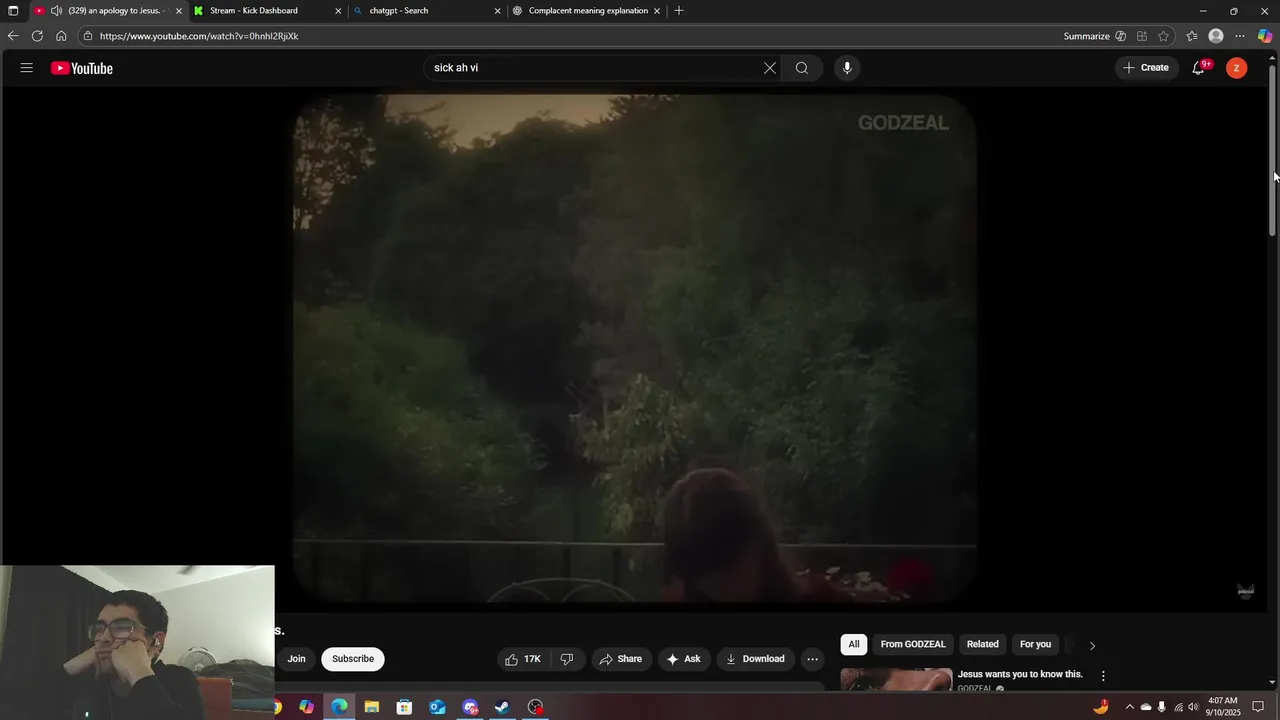Screen dimensions: 1280x720
Task: Like the video with thumbs up
Action: tap(522, 659)
